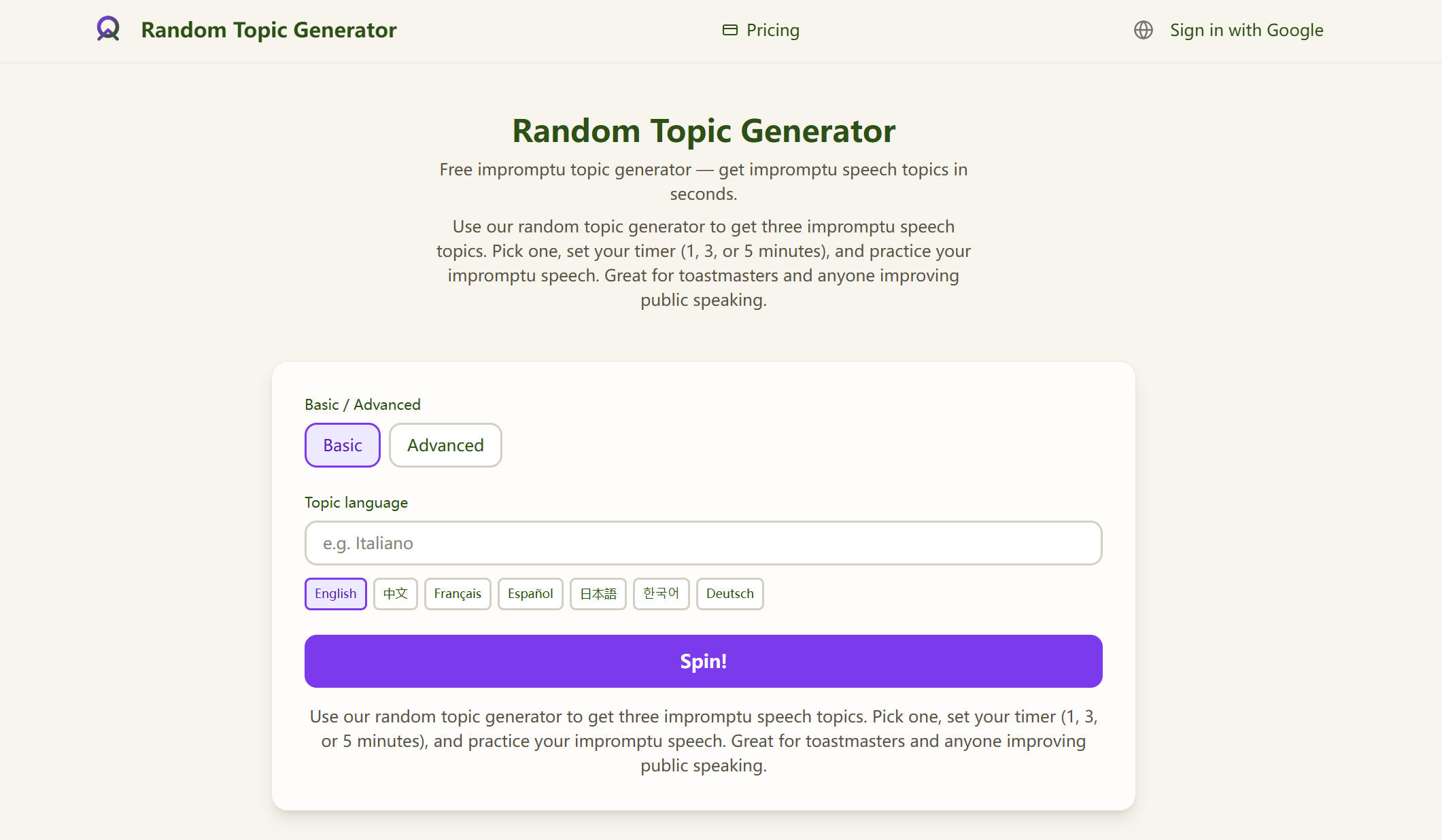Choose Deutsch for topic language
The image size is (1442, 840).
tap(729, 593)
